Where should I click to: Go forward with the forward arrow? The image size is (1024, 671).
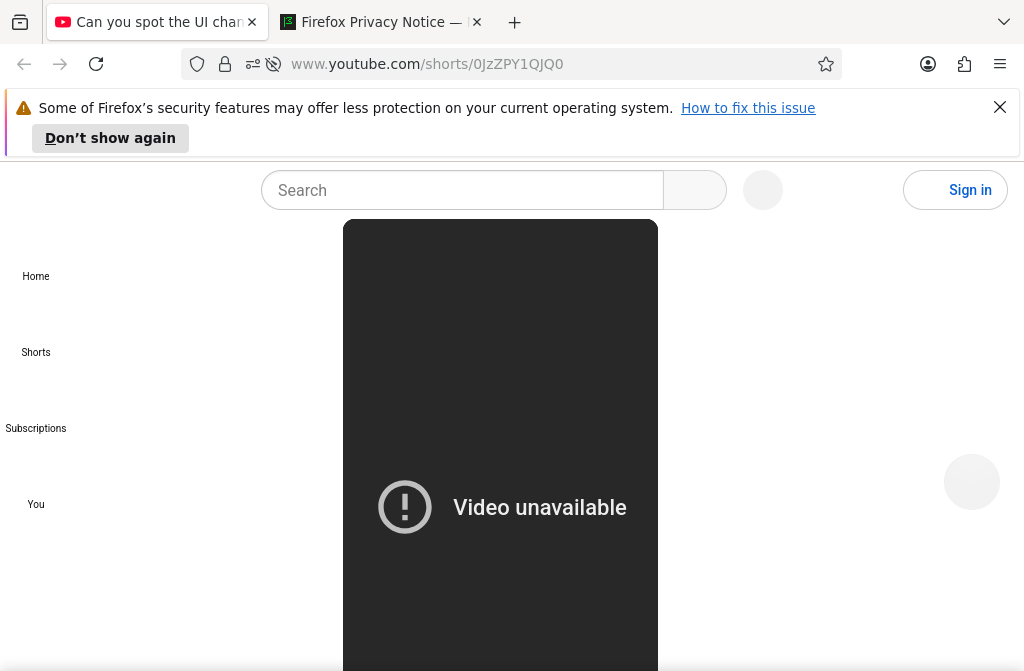(60, 64)
